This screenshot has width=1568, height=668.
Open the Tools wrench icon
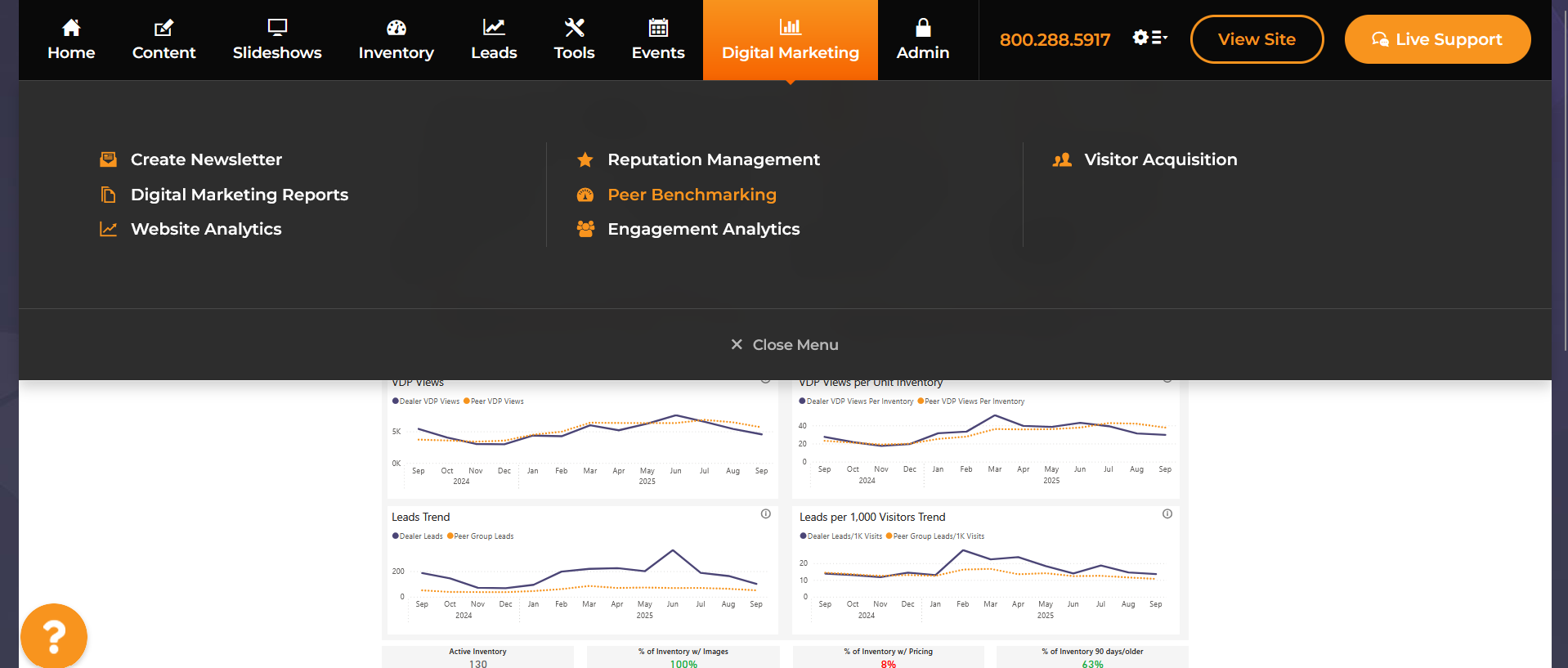tap(574, 28)
